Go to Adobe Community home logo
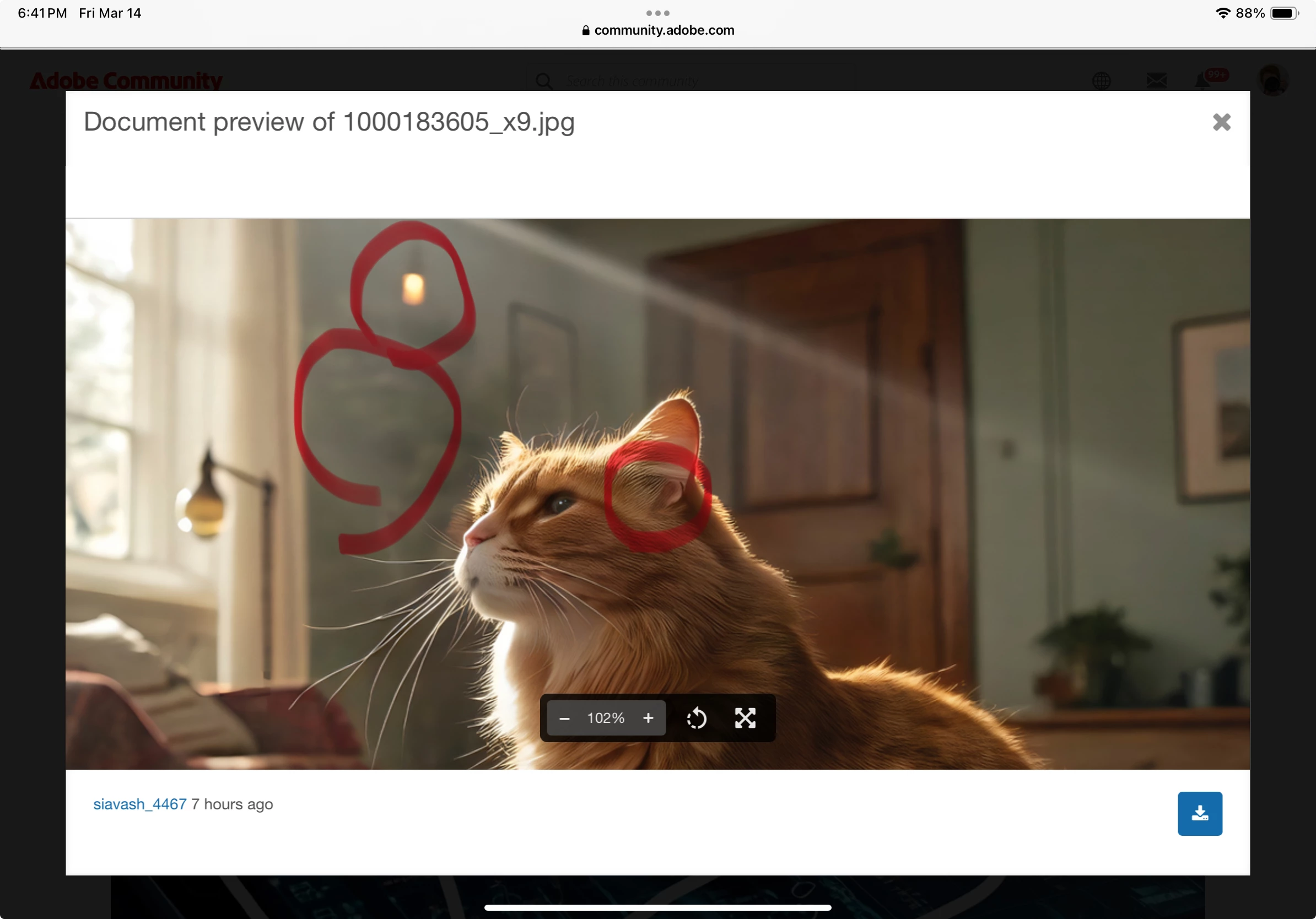The width and height of the screenshot is (1316, 919). [126, 81]
